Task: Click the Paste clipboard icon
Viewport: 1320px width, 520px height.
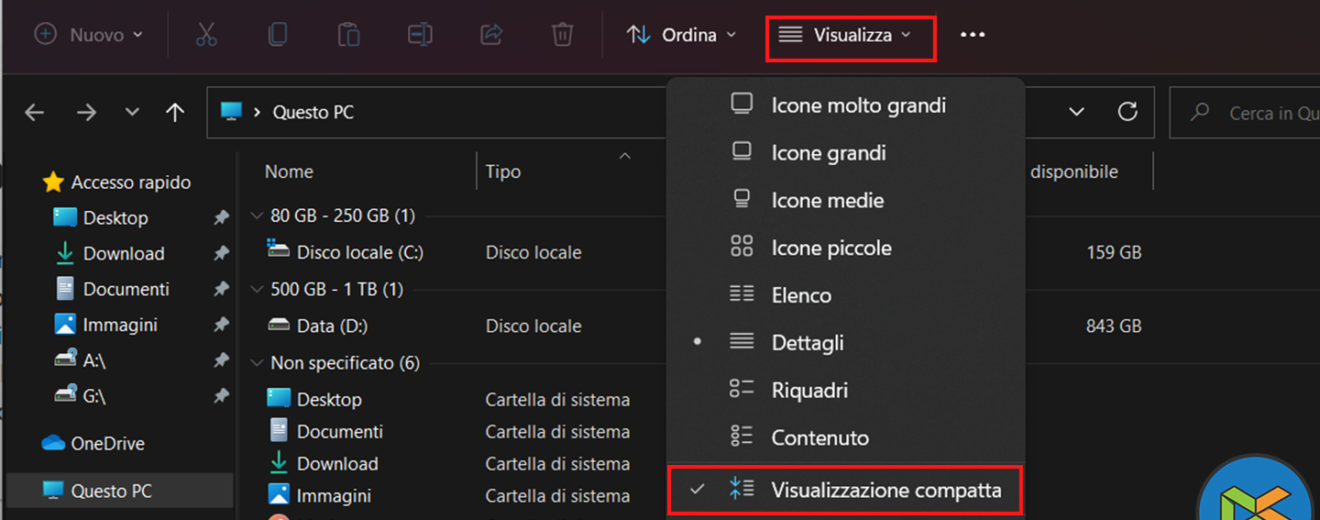Action: [348, 35]
